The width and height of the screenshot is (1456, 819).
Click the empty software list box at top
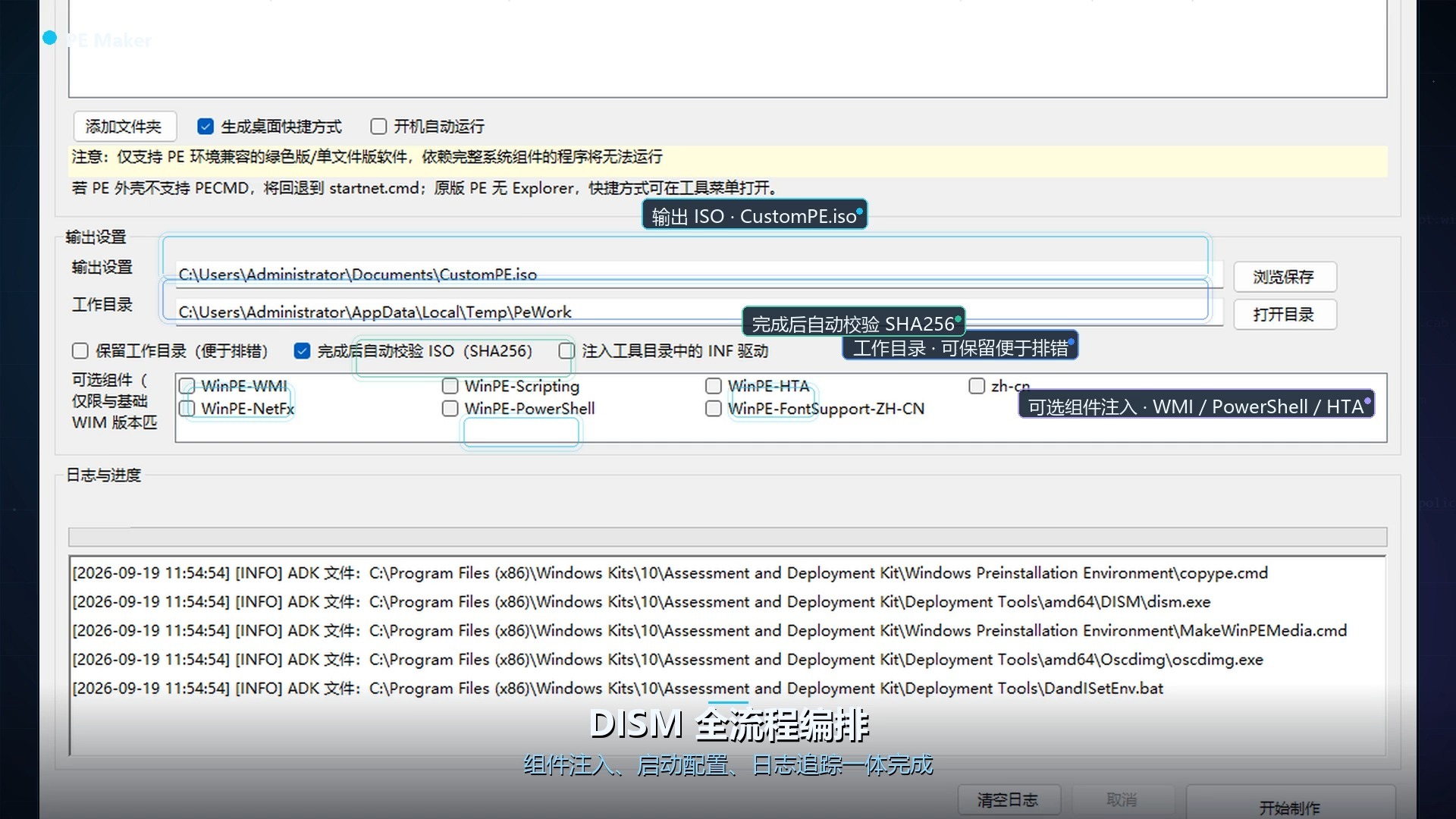(x=727, y=48)
